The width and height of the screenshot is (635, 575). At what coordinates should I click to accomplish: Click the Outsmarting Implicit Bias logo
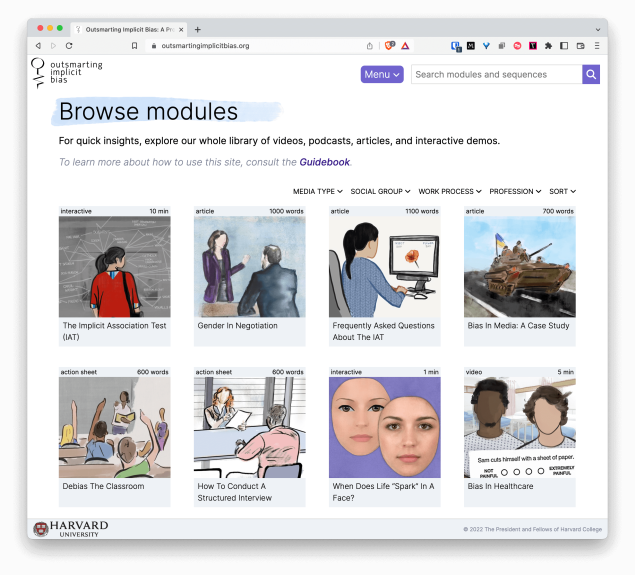pos(66,72)
